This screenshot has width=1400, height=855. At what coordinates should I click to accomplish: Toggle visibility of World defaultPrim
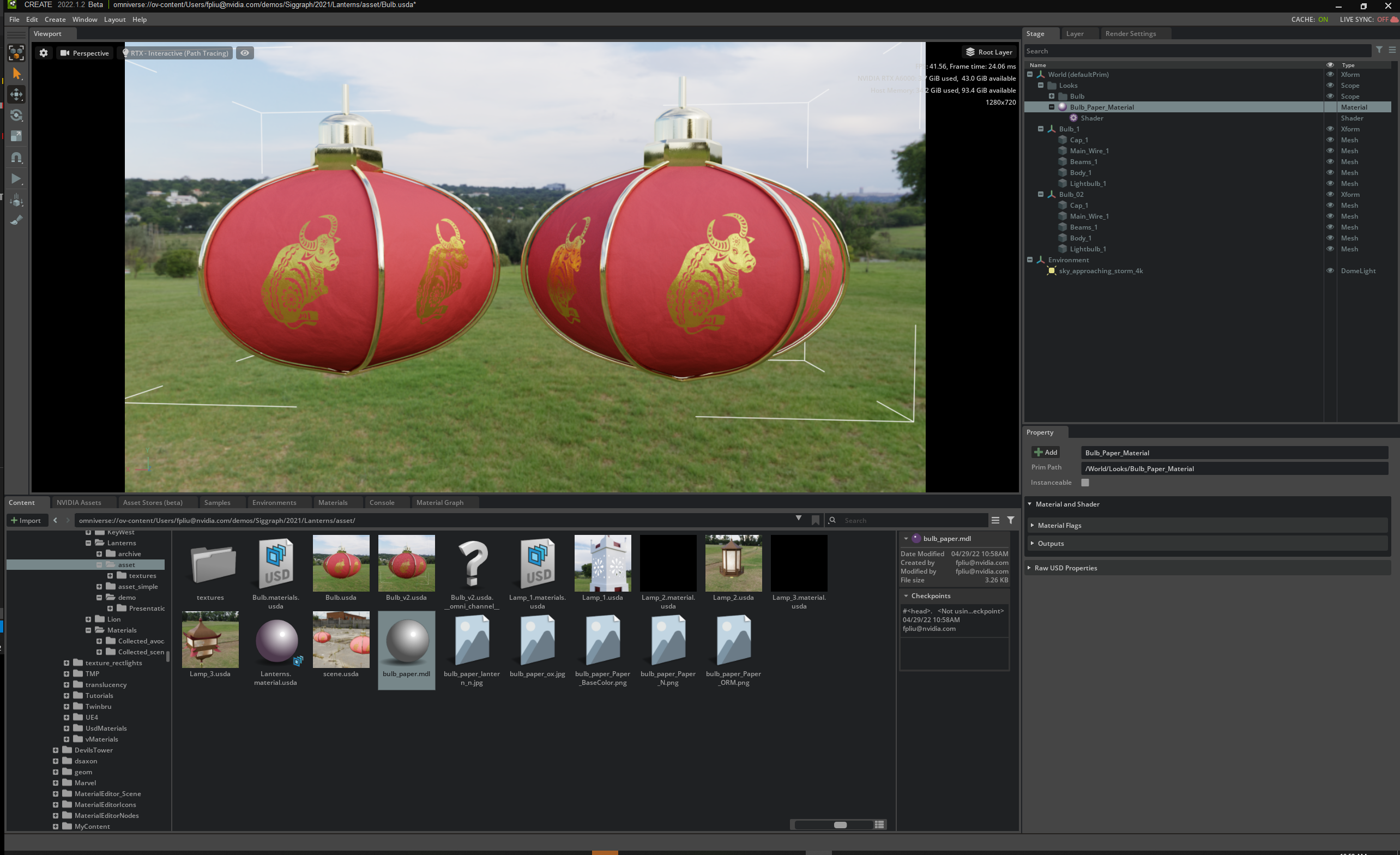click(1330, 75)
